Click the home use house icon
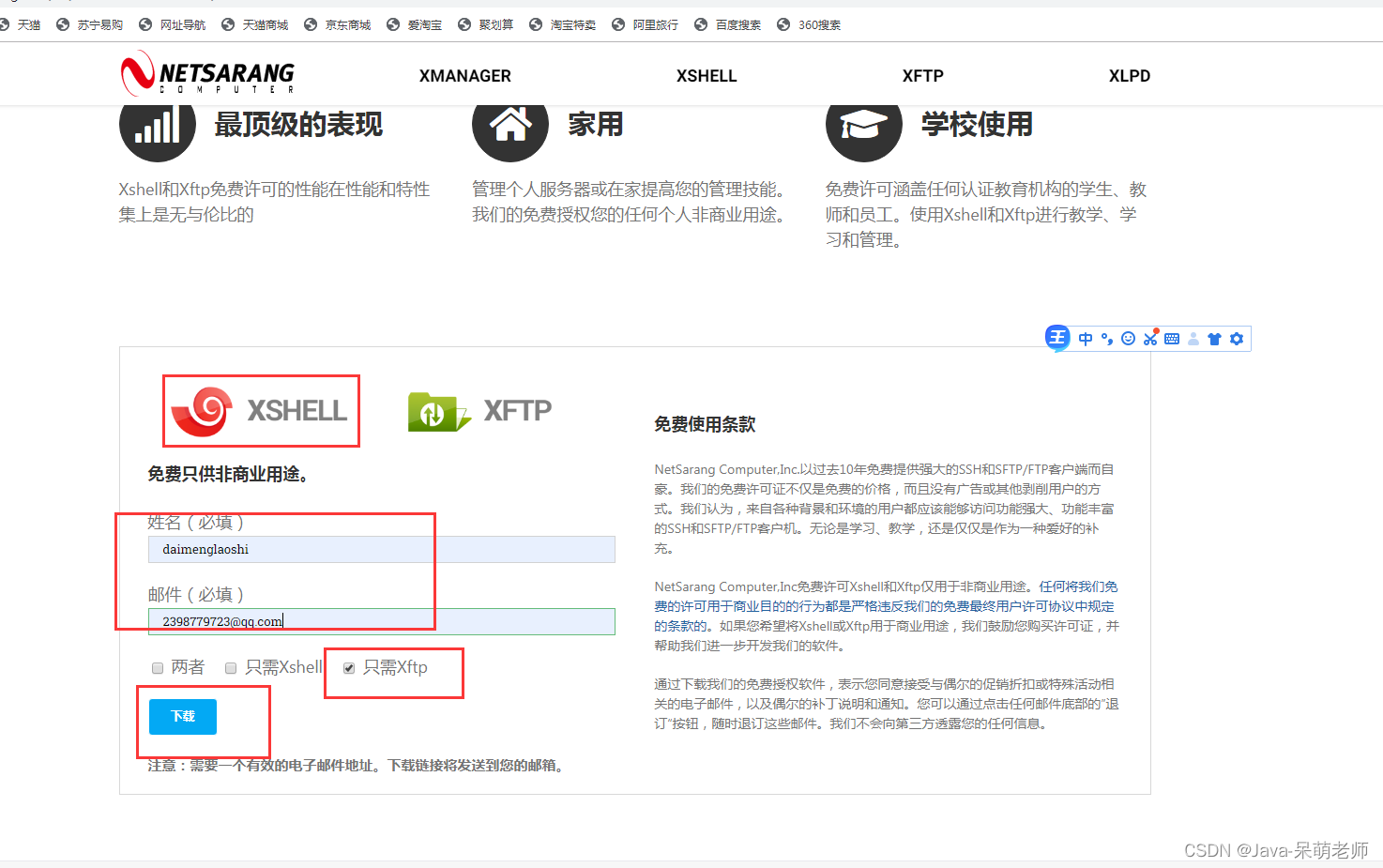This screenshot has height=868, width=1383. point(510,129)
